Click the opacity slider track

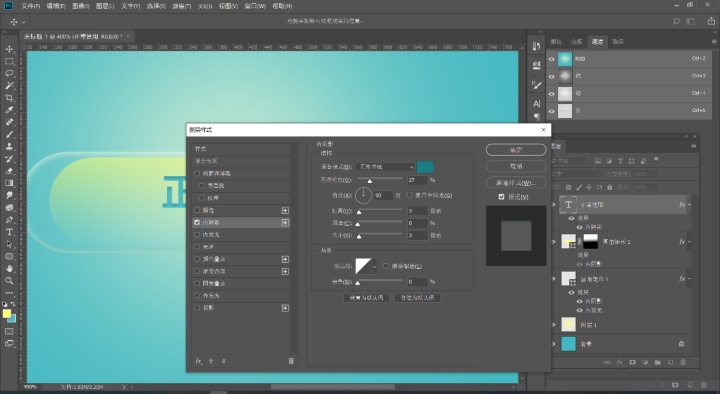click(380, 179)
